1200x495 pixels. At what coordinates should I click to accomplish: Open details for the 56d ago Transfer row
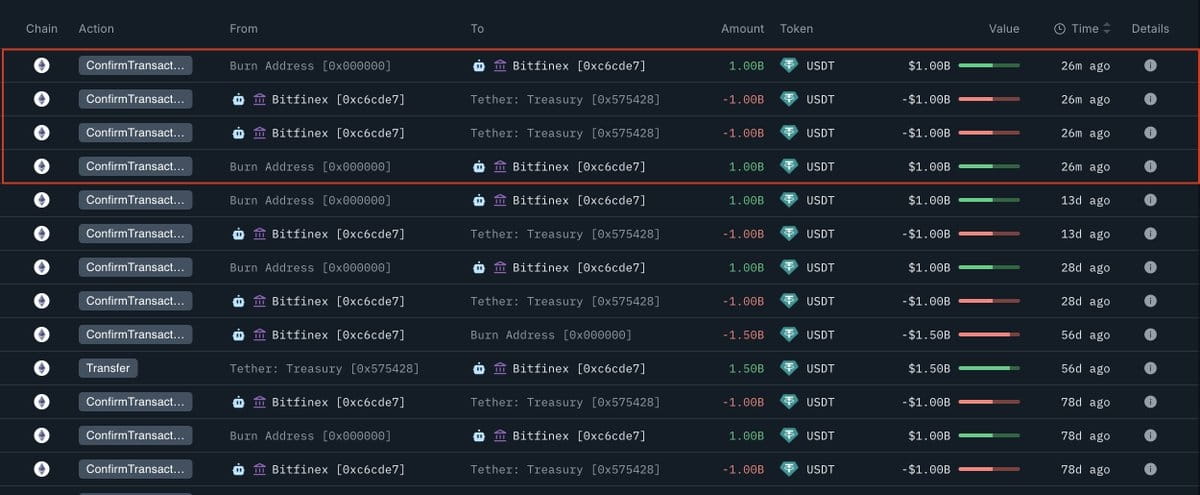tap(1150, 368)
